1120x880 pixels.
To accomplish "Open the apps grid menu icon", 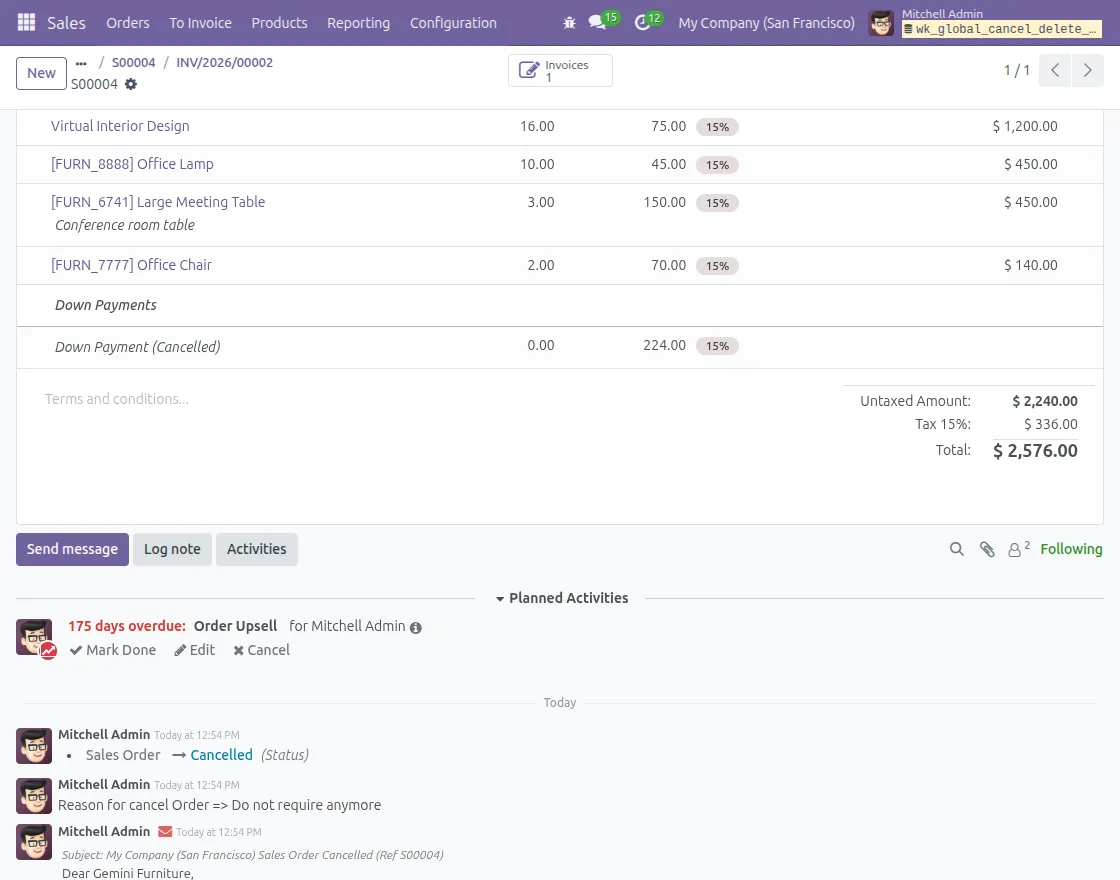I will point(26,22).
